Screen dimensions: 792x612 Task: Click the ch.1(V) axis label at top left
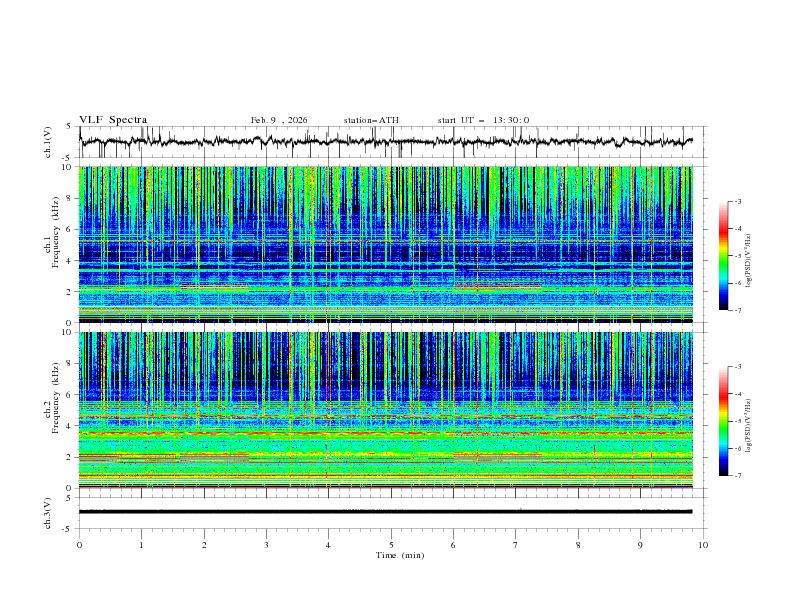[49, 142]
